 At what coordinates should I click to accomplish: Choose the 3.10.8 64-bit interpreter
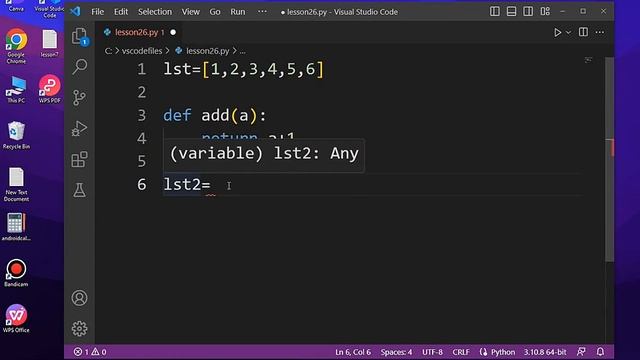click(545, 352)
